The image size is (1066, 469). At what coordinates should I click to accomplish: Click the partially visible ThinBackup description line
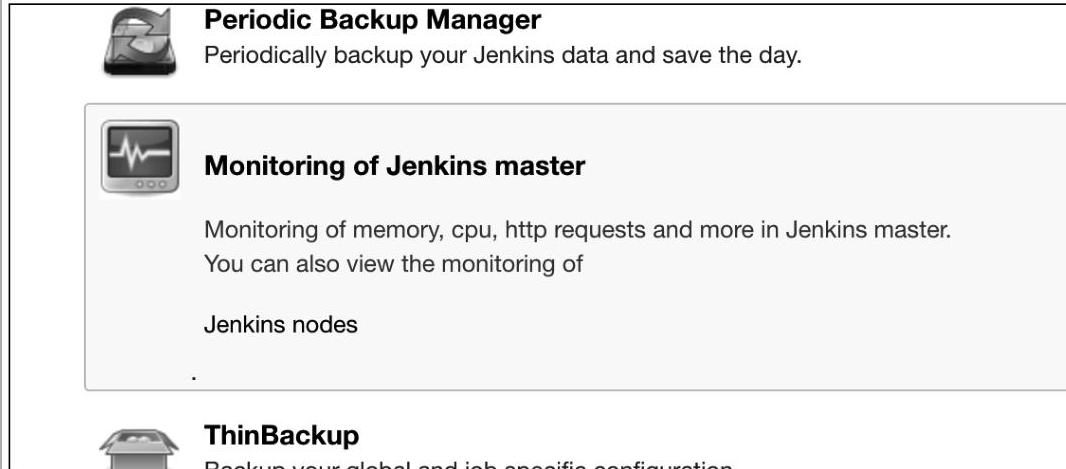tap(468, 465)
